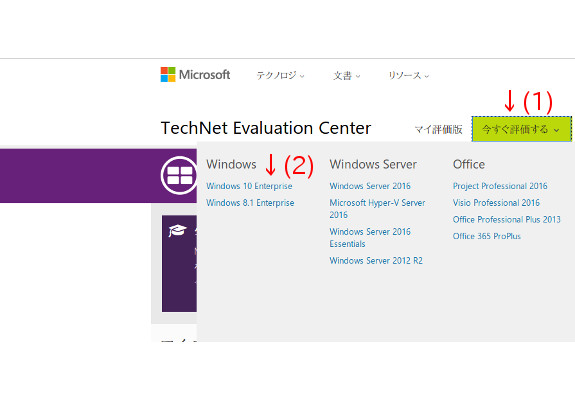Click the TechNet Evaluation Center title
The height and width of the screenshot is (400, 575).
pos(266,128)
